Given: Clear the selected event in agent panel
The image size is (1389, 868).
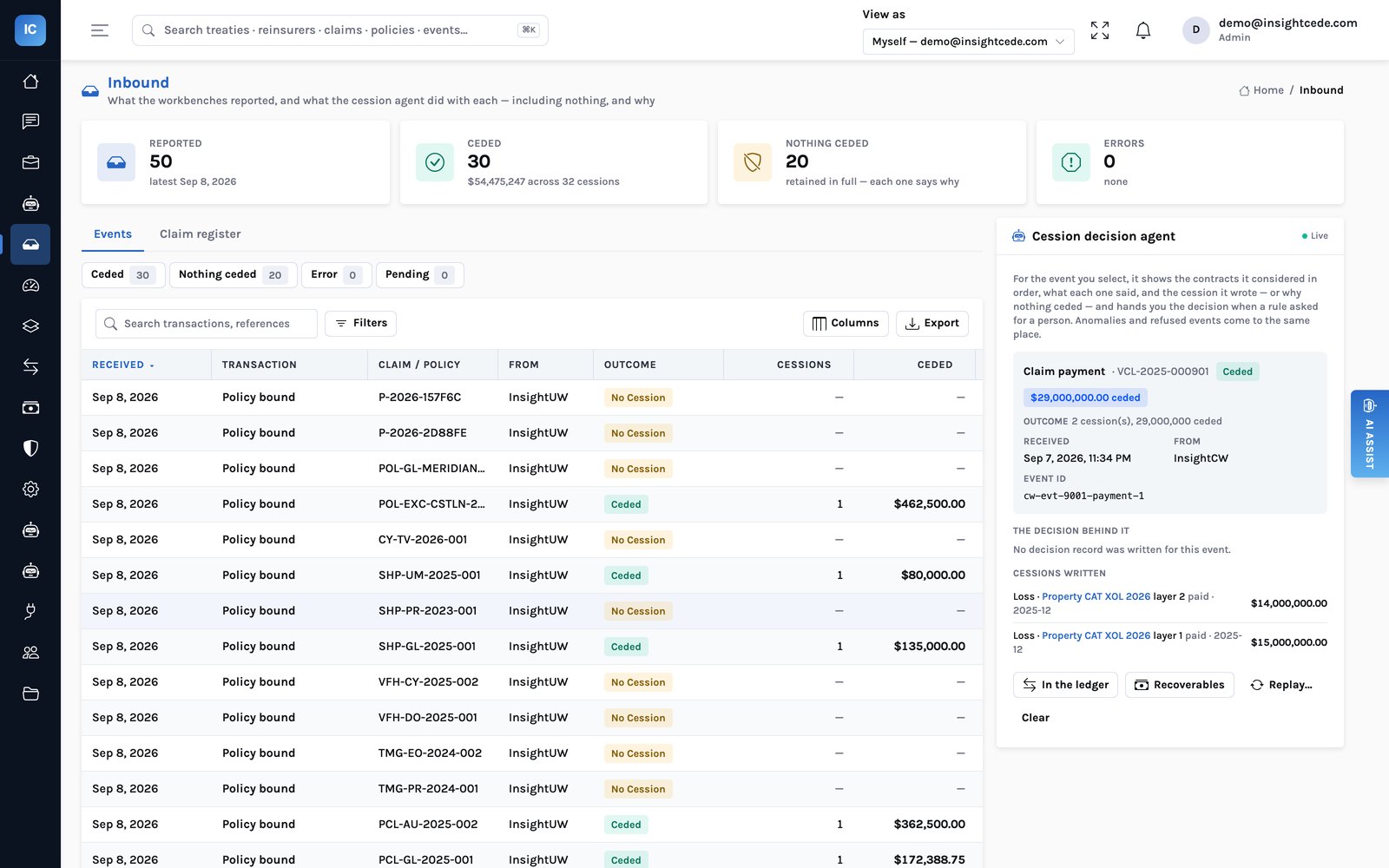Looking at the screenshot, I should 1036,718.
